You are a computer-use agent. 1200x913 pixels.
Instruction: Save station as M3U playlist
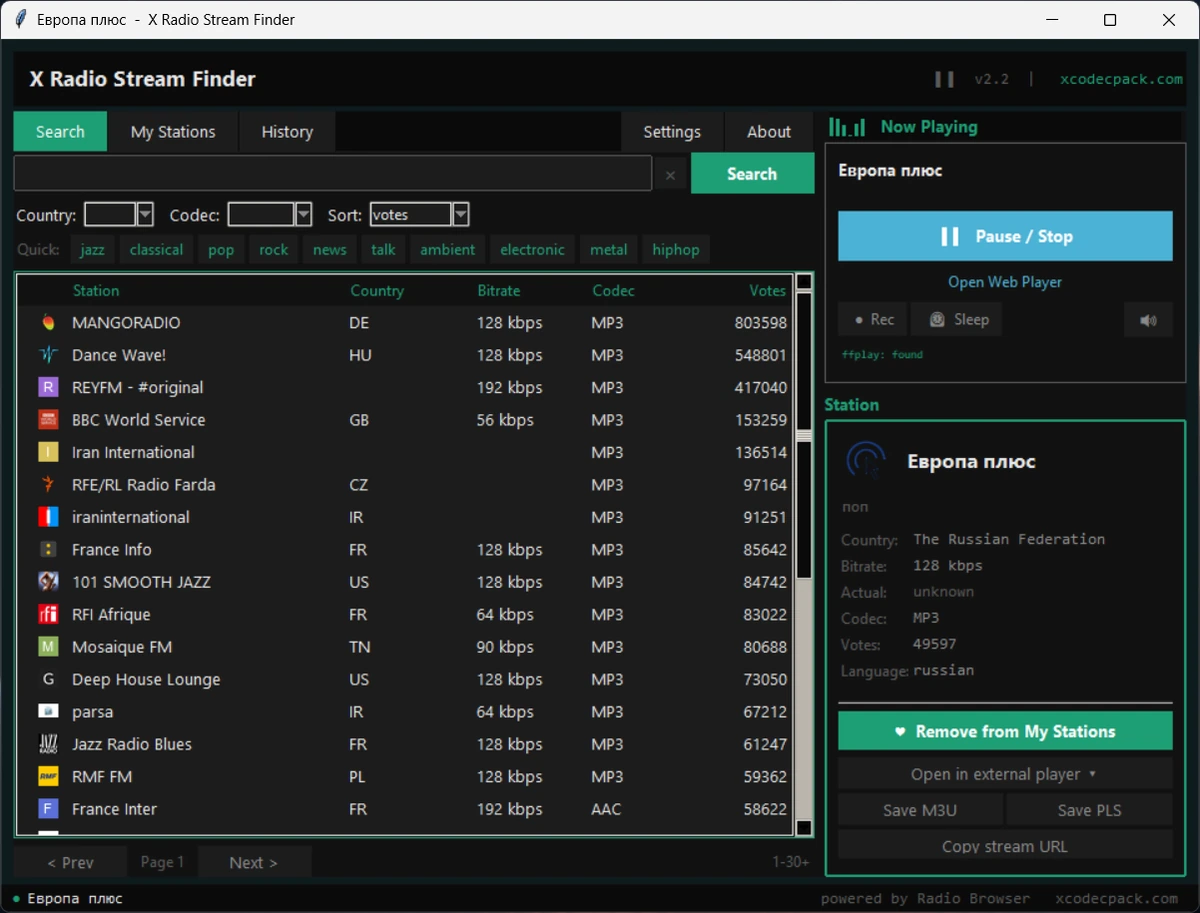920,810
